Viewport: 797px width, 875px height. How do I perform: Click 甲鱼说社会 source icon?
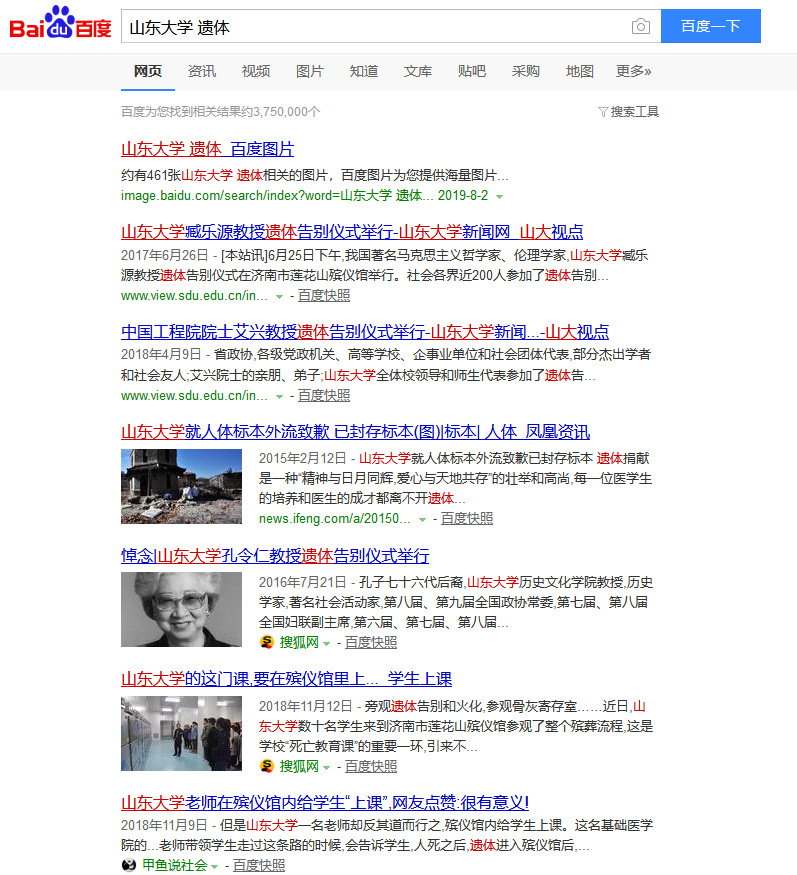coord(129,865)
